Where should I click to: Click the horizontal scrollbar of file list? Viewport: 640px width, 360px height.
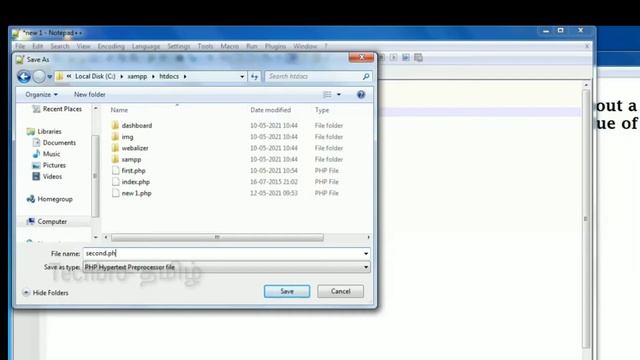click(217, 237)
